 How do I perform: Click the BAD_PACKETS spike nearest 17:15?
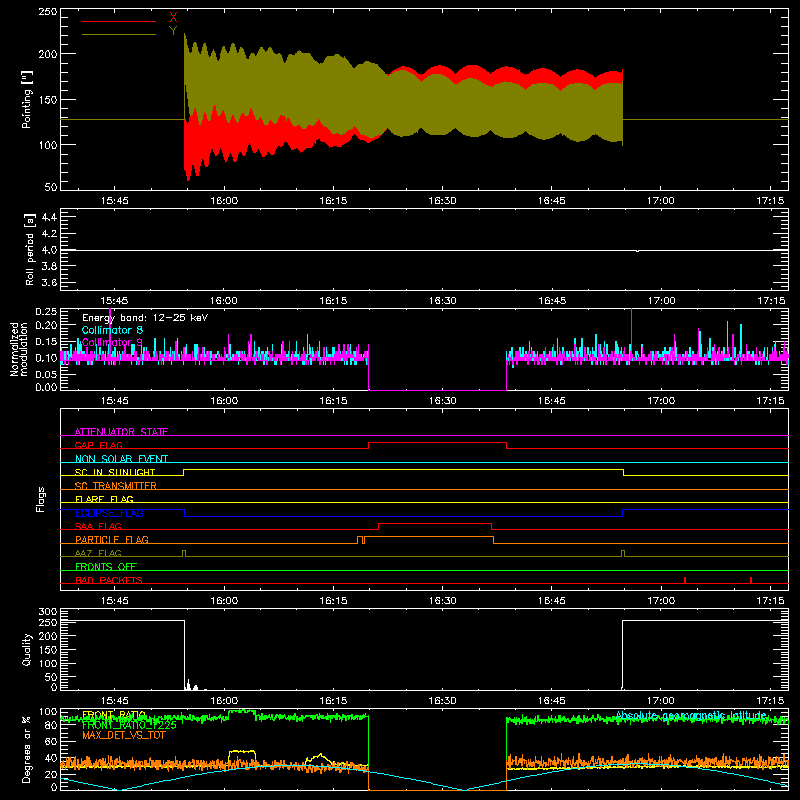(x=751, y=580)
